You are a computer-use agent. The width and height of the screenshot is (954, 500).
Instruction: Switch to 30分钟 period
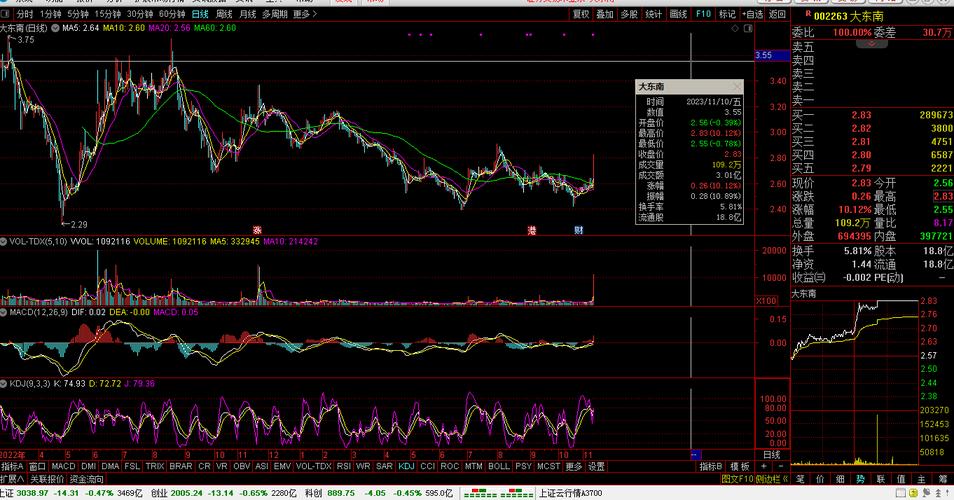click(140, 14)
